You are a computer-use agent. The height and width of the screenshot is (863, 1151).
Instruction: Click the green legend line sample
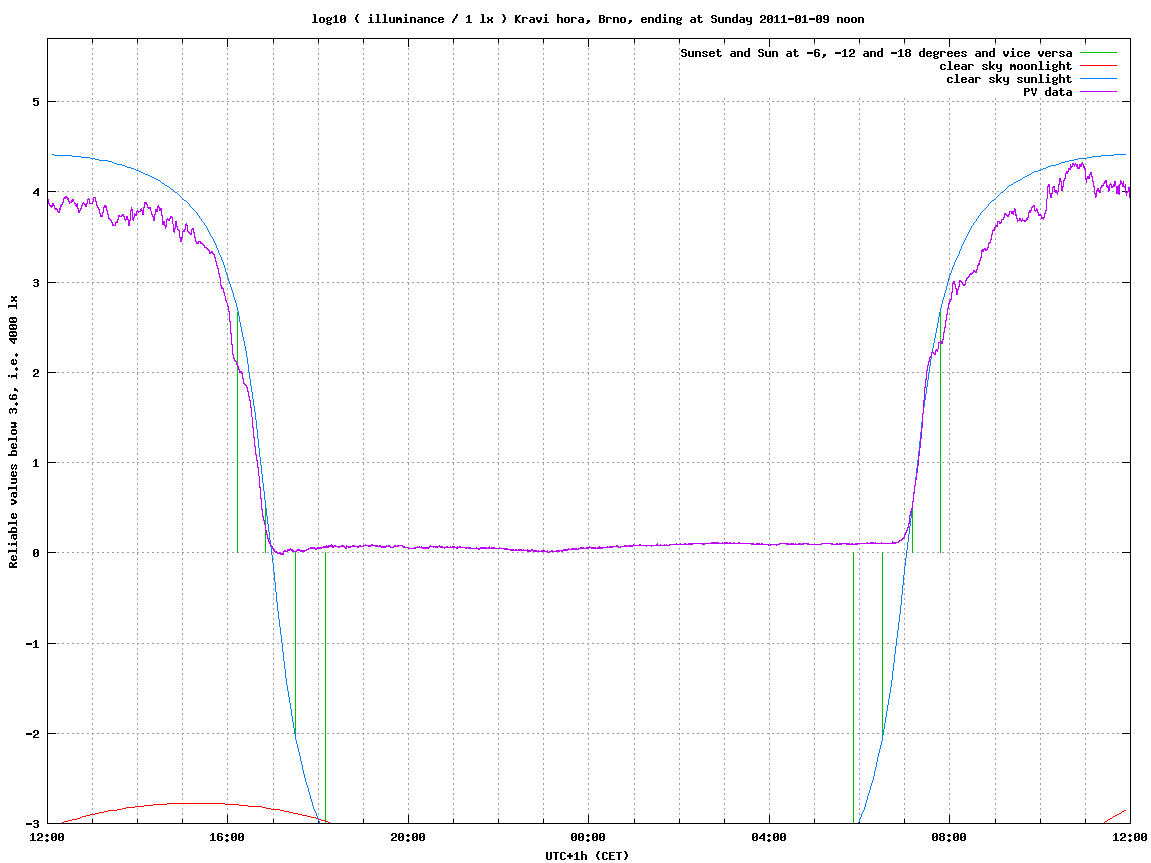tap(1098, 53)
